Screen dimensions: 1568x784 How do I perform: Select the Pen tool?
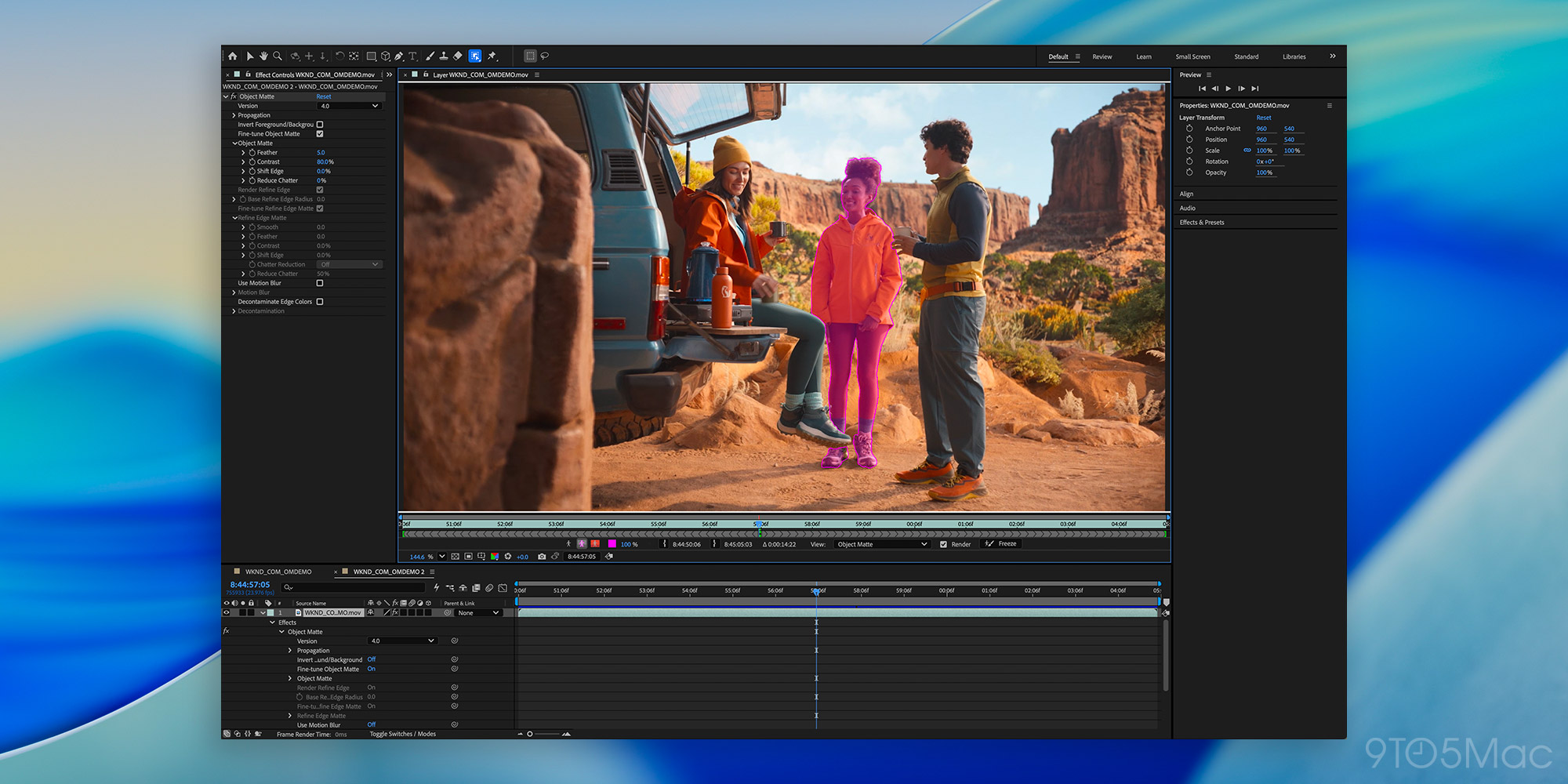[399, 56]
